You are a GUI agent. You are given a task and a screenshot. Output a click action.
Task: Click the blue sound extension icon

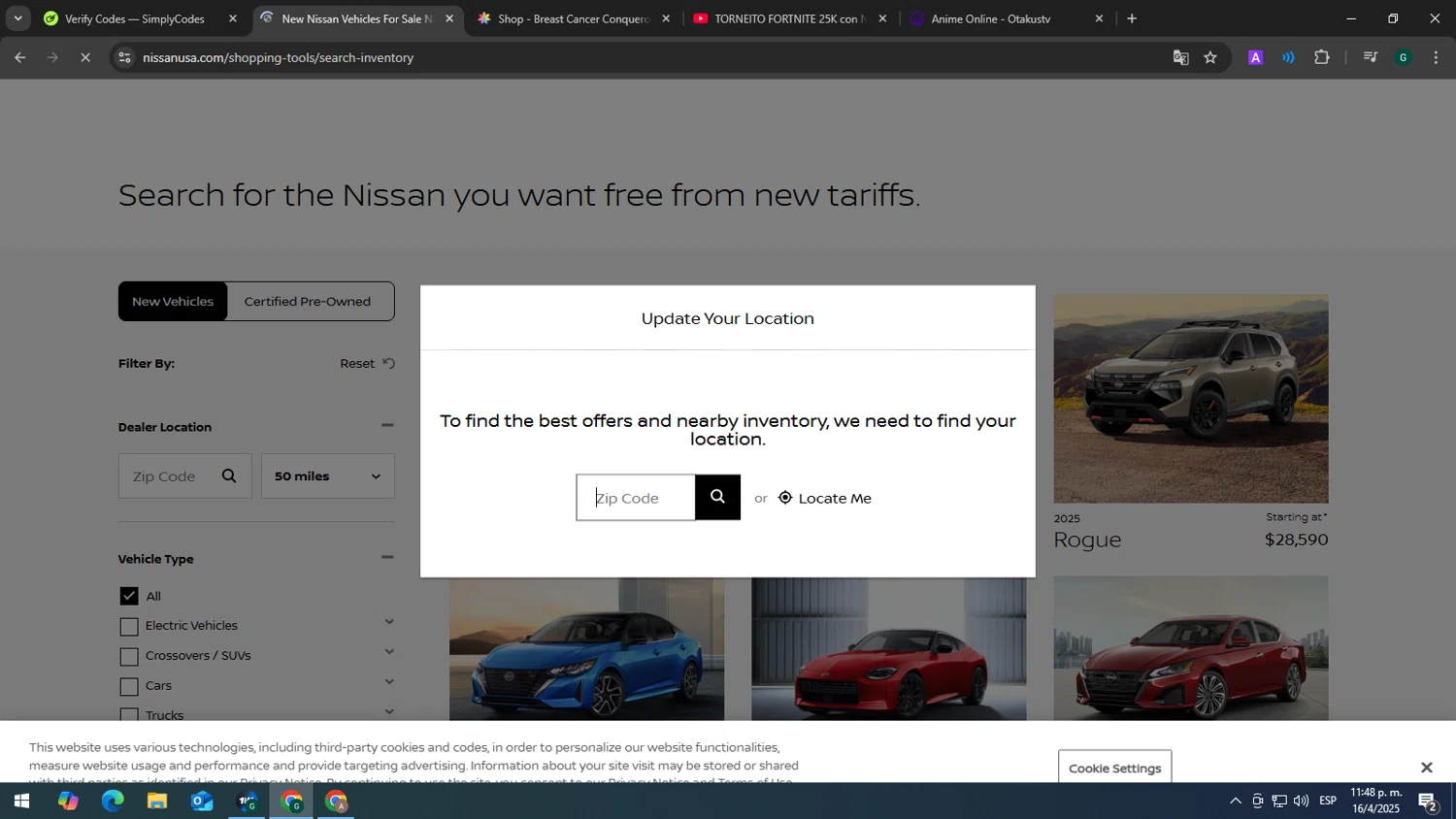pyautogui.click(x=1288, y=57)
